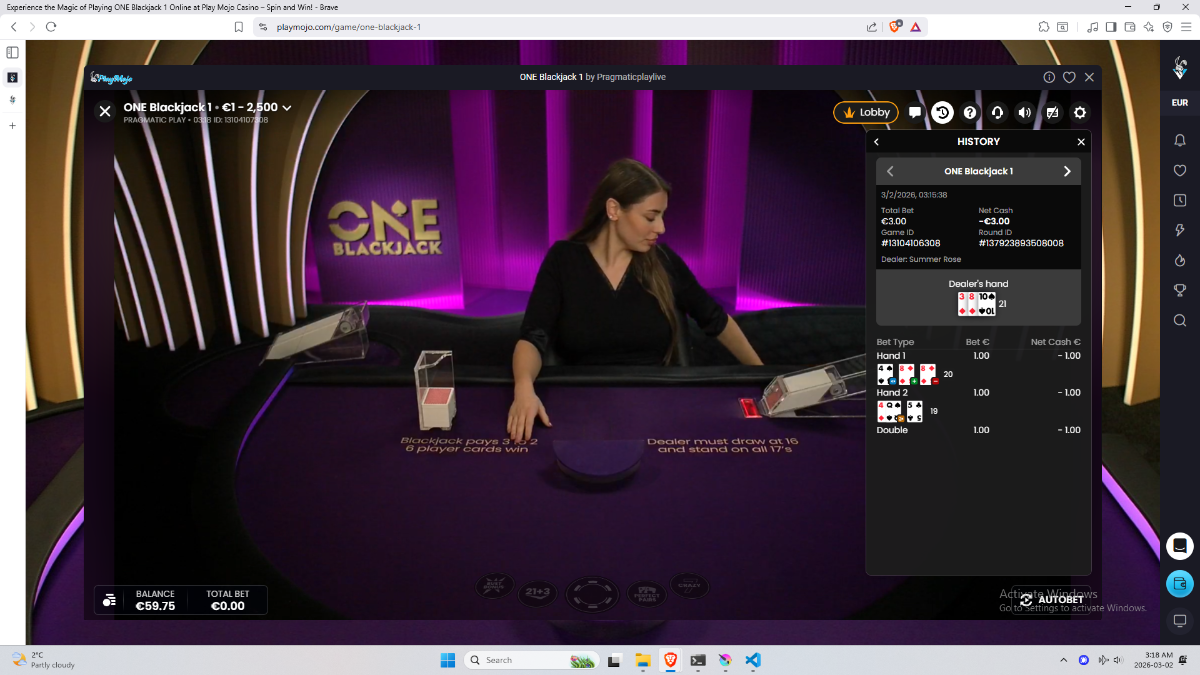Open game settings gear icon
This screenshot has width=1200, height=675.
[x=1080, y=113]
